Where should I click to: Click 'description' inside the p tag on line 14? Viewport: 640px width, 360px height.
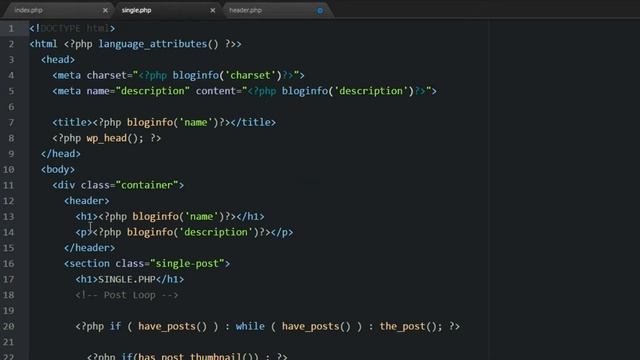coord(216,232)
